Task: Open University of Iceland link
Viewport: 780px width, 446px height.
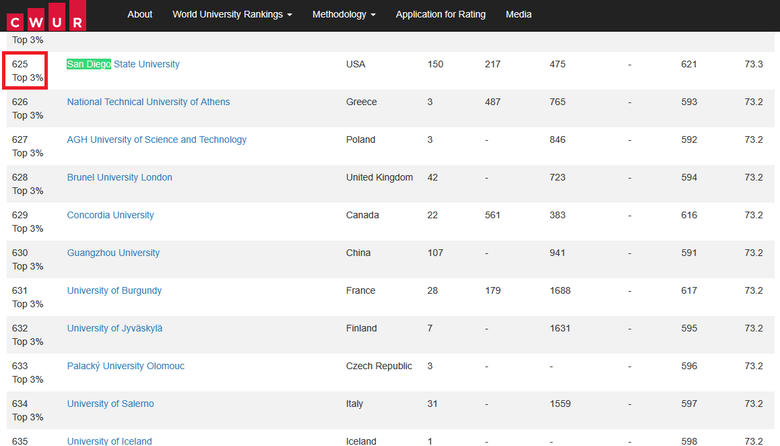Action: tap(109, 441)
